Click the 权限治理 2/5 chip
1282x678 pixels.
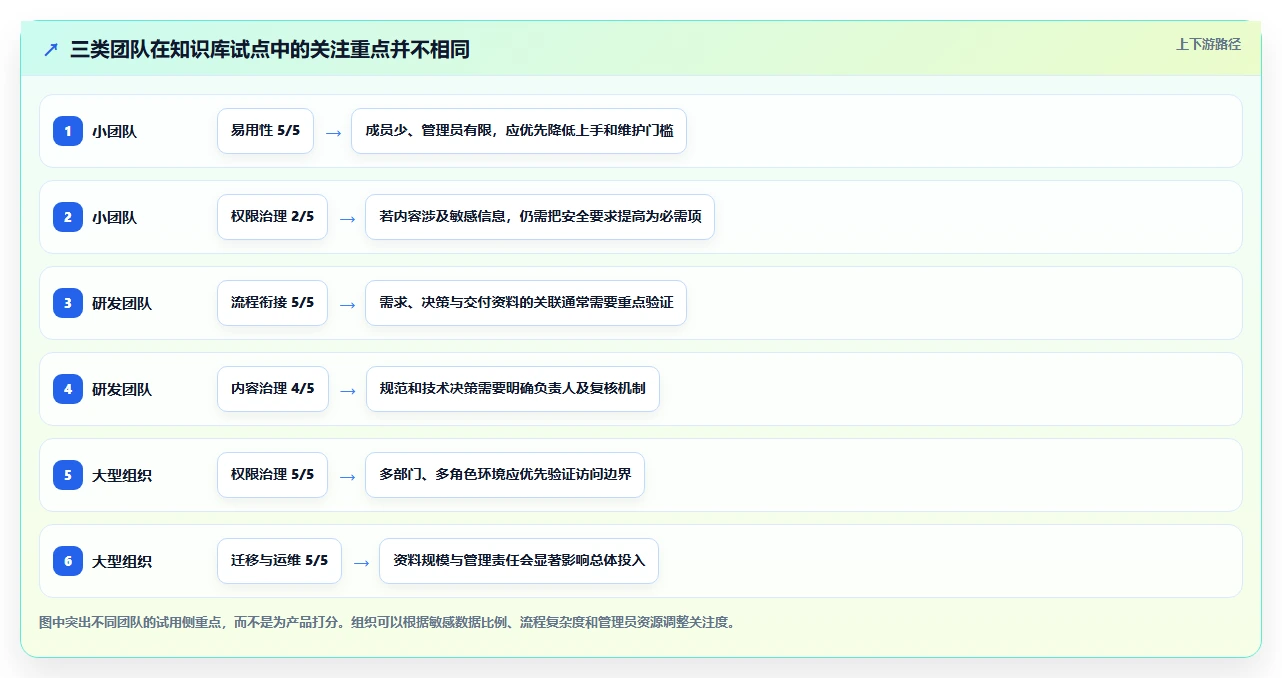point(272,217)
